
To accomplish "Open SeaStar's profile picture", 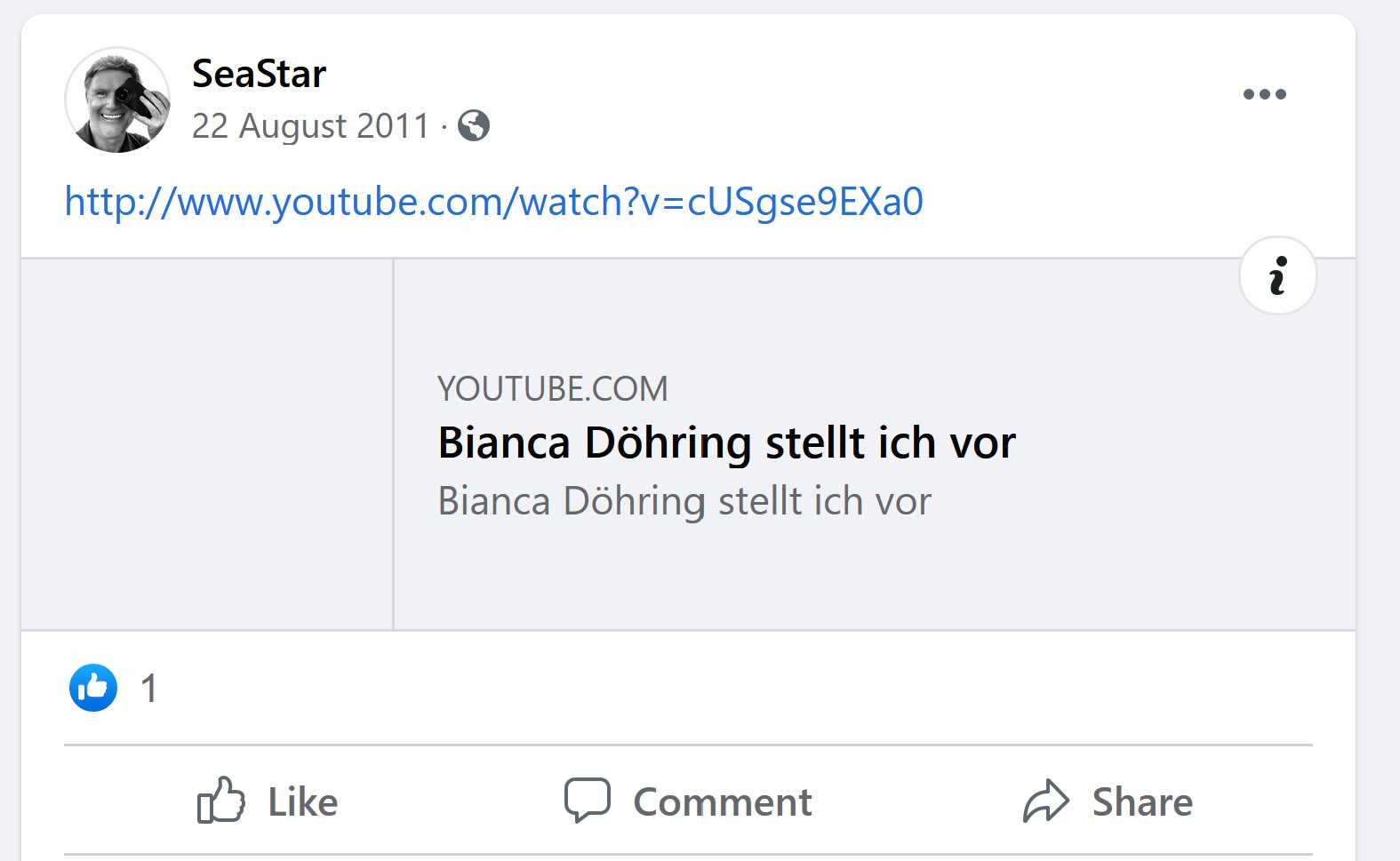I will click(117, 100).
